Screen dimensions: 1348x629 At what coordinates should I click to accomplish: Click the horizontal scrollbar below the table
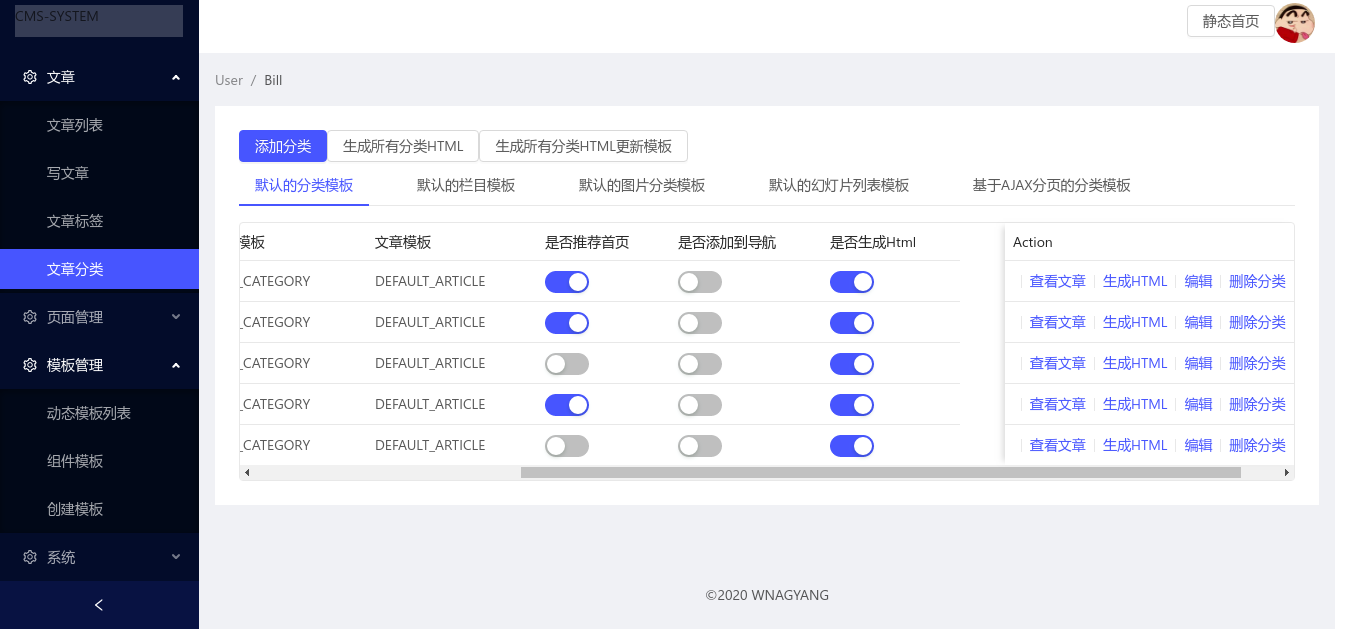(x=767, y=471)
